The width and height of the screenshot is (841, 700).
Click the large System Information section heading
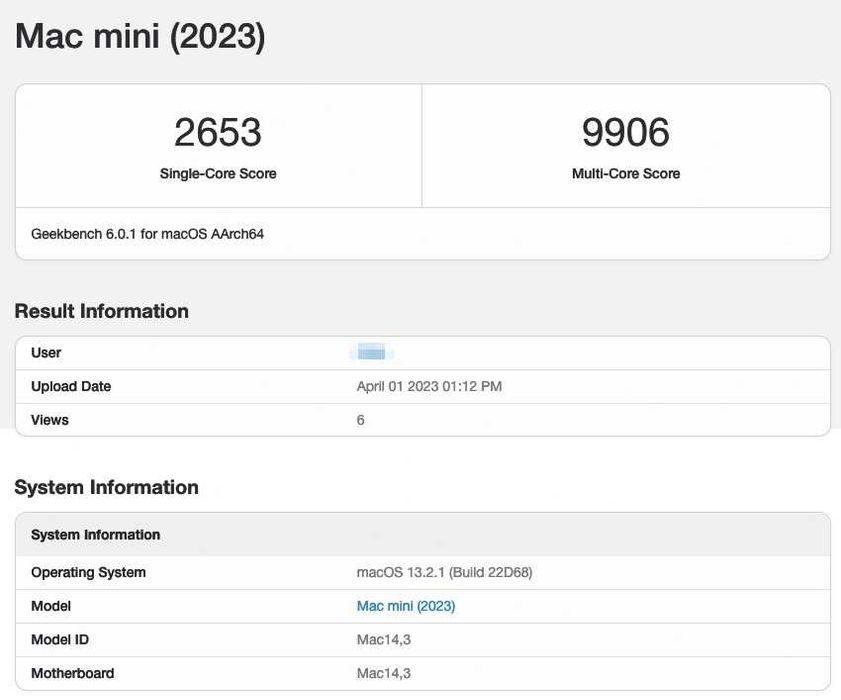click(x=106, y=487)
